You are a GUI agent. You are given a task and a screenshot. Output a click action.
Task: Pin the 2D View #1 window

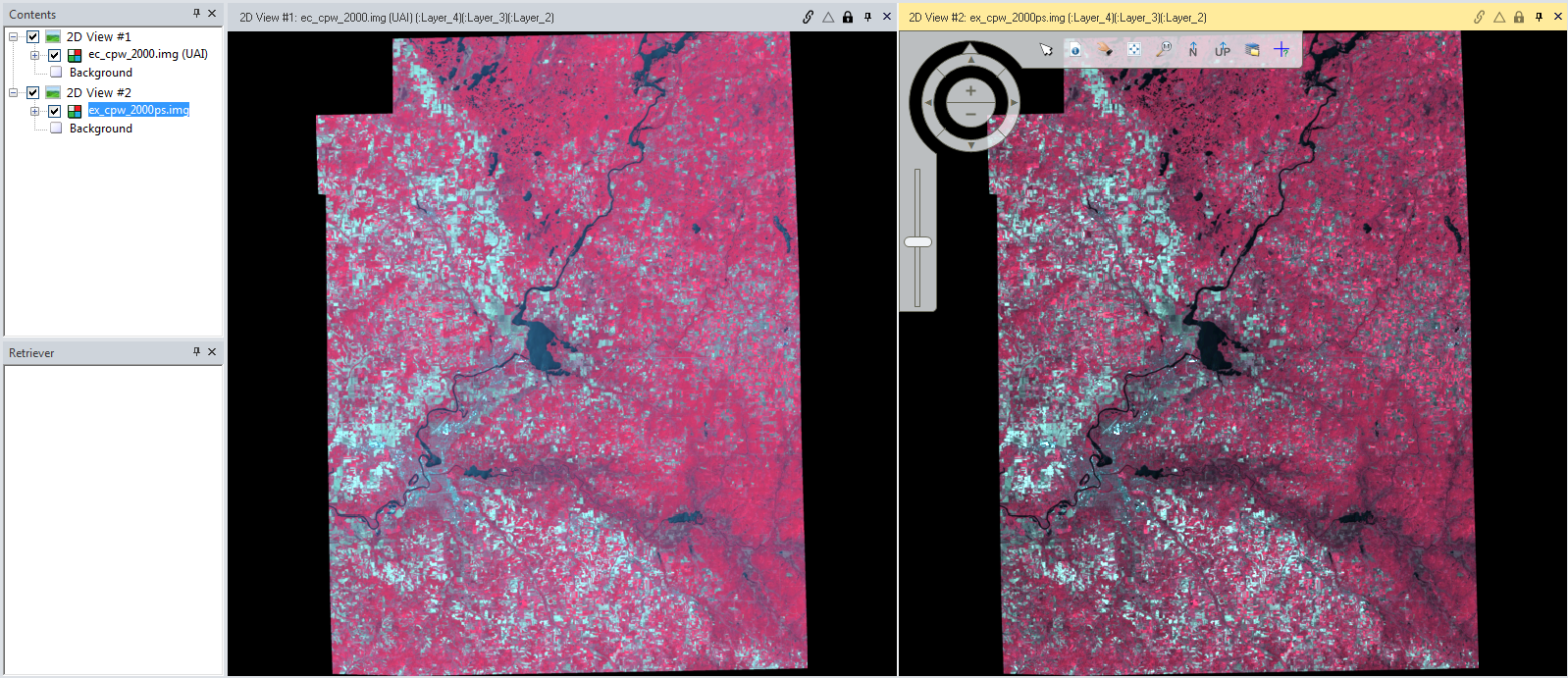coord(867,17)
